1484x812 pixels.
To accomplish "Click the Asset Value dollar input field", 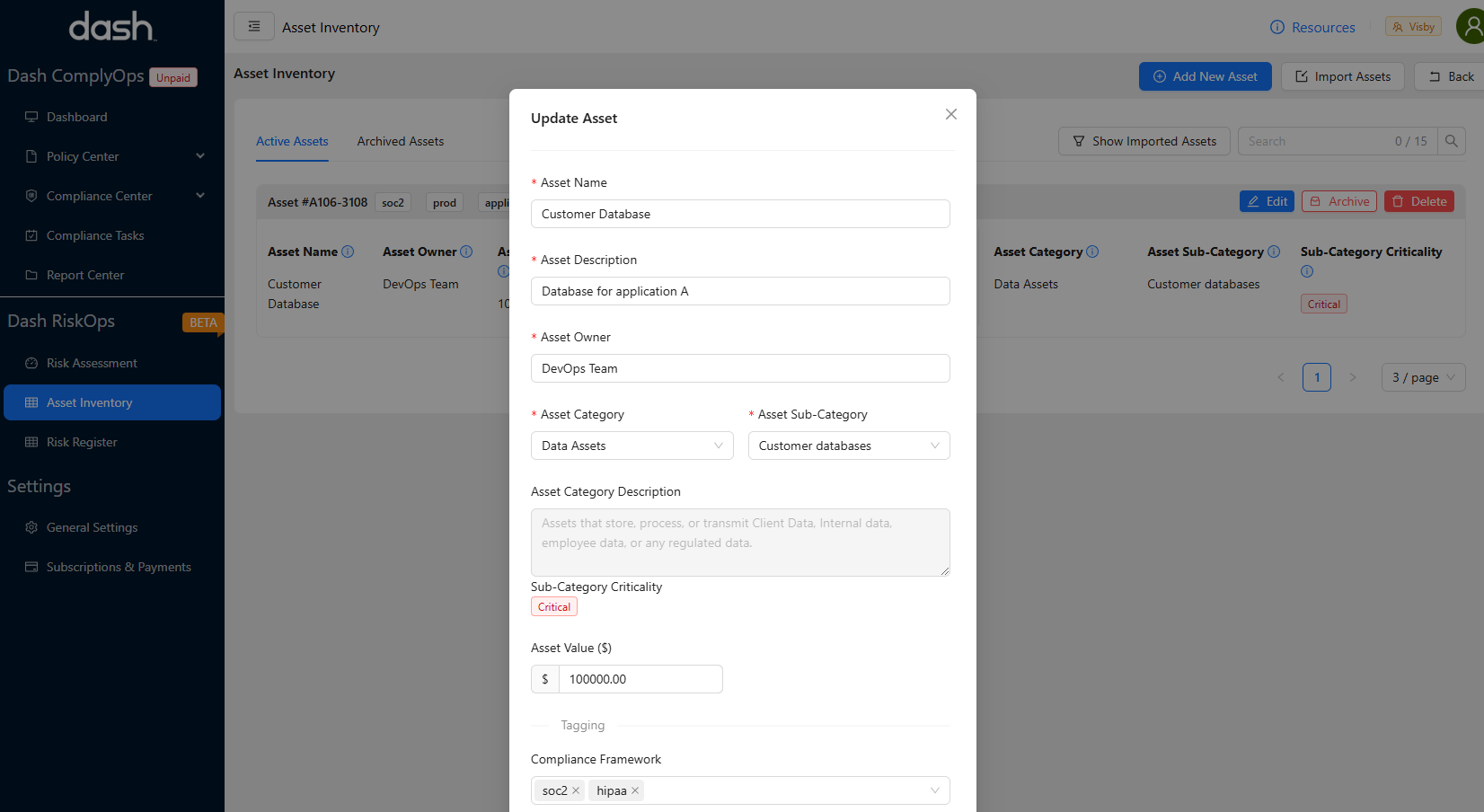I will pyautogui.click(x=640, y=679).
